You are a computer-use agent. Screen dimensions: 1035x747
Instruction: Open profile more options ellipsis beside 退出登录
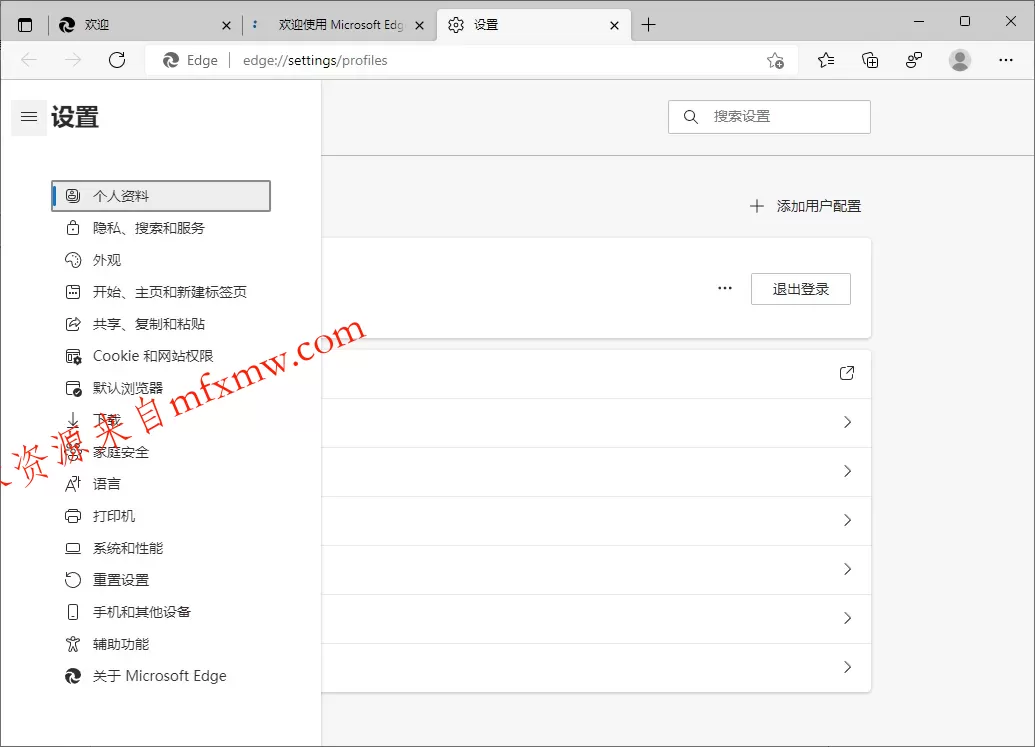tap(725, 288)
